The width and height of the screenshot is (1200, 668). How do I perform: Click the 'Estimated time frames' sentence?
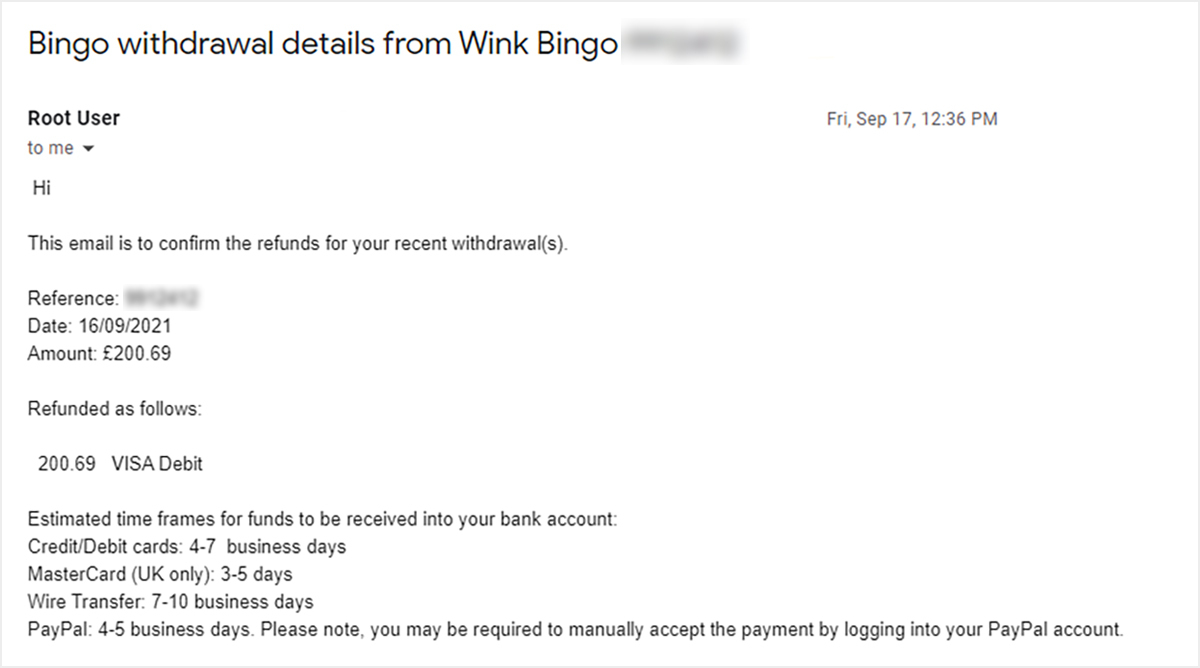coord(323,519)
